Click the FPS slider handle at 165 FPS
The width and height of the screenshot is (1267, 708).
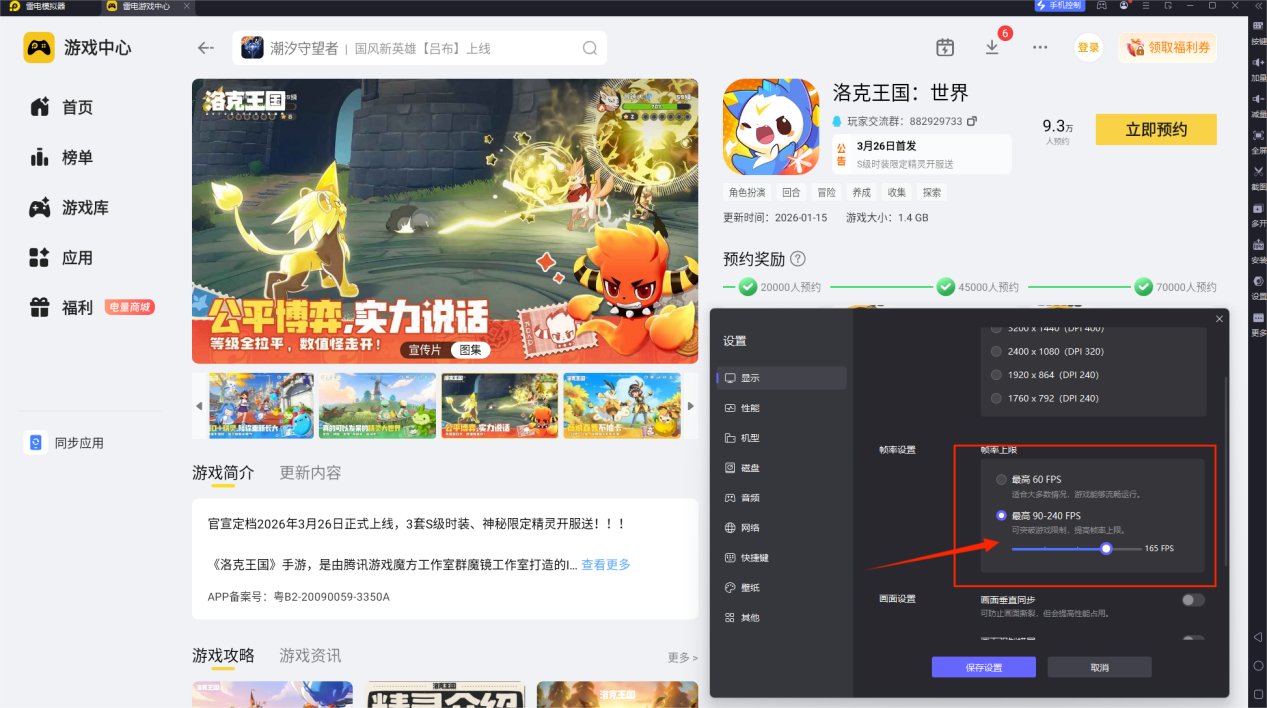(1106, 548)
